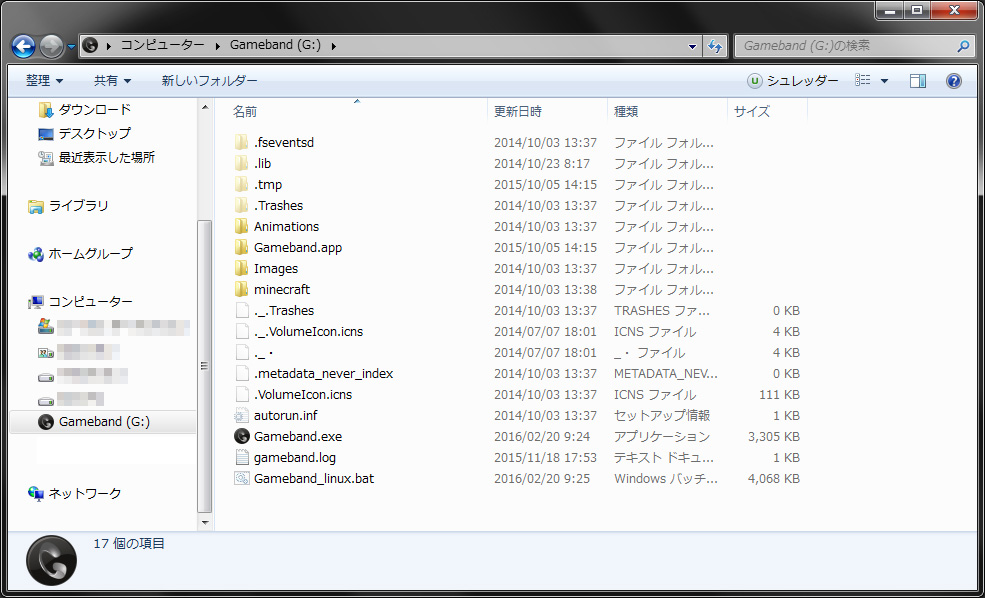Viewport: 985px width, 598px height.
Task: Open recent pages dropdown beside Forward arrow
Action: pos(71,46)
